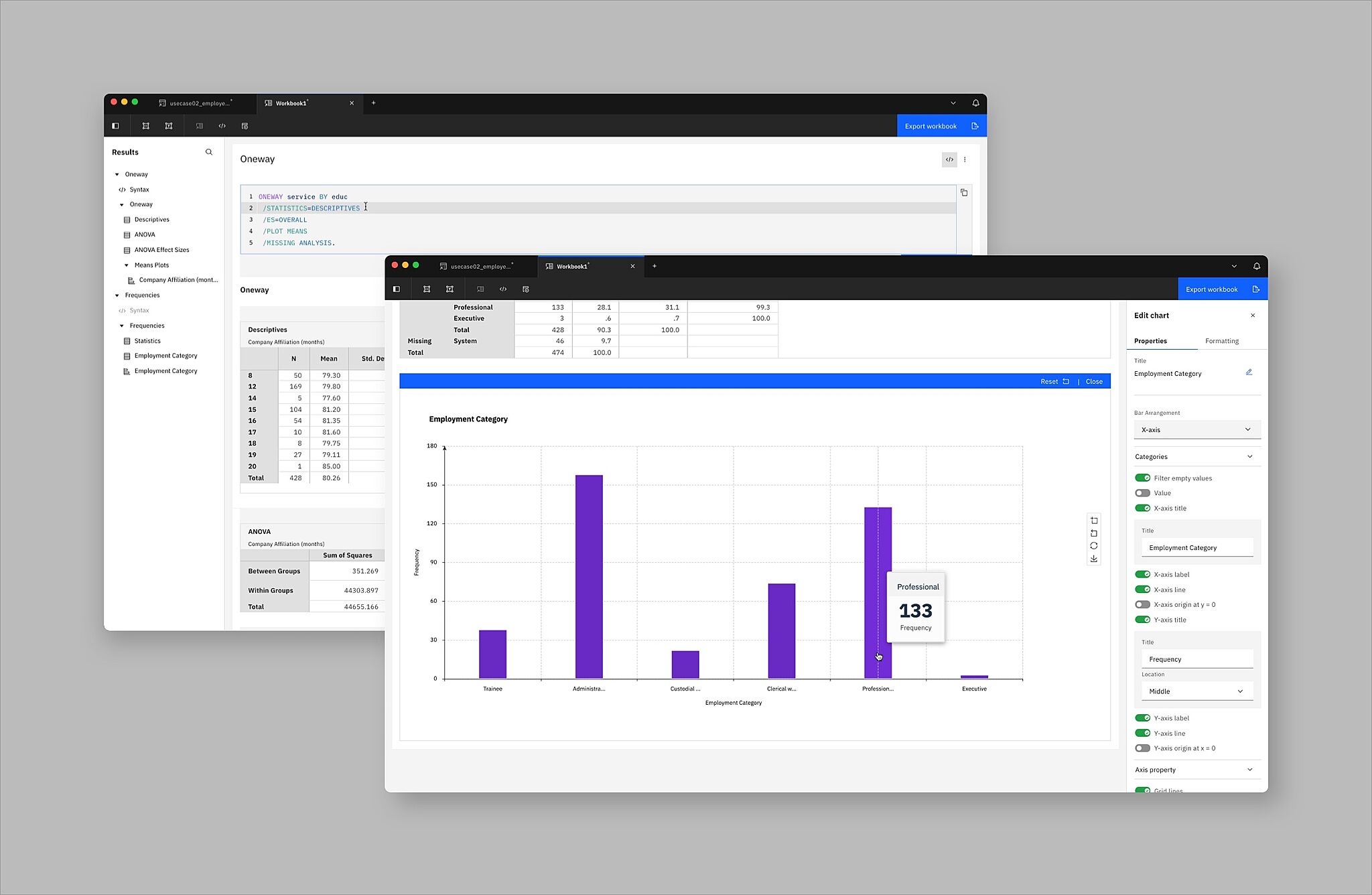Click the syntax code icon in front toolbar
The height and width of the screenshot is (895, 1372).
pyautogui.click(x=503, y=289)
